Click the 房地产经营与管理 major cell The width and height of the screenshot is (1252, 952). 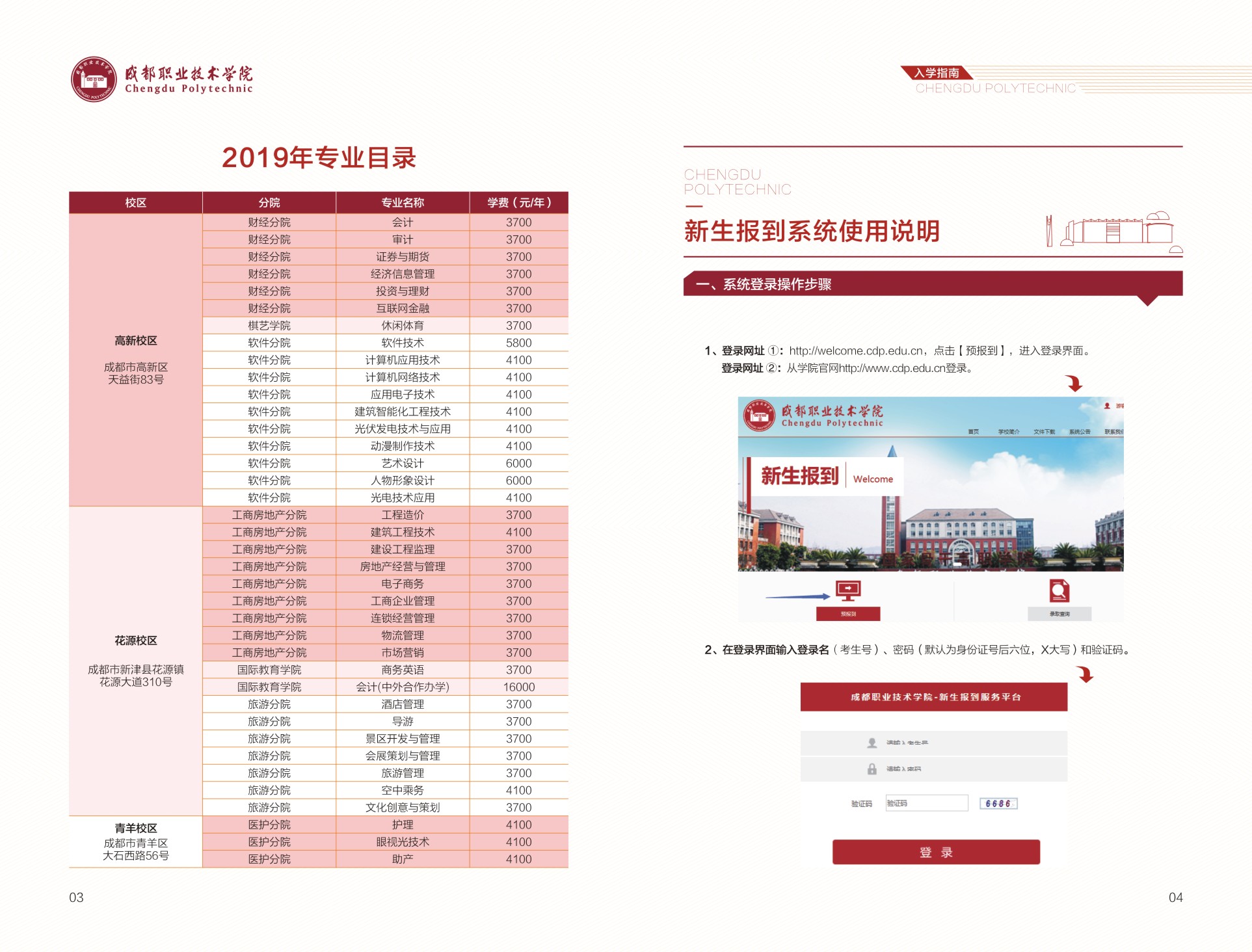[403, 566]
